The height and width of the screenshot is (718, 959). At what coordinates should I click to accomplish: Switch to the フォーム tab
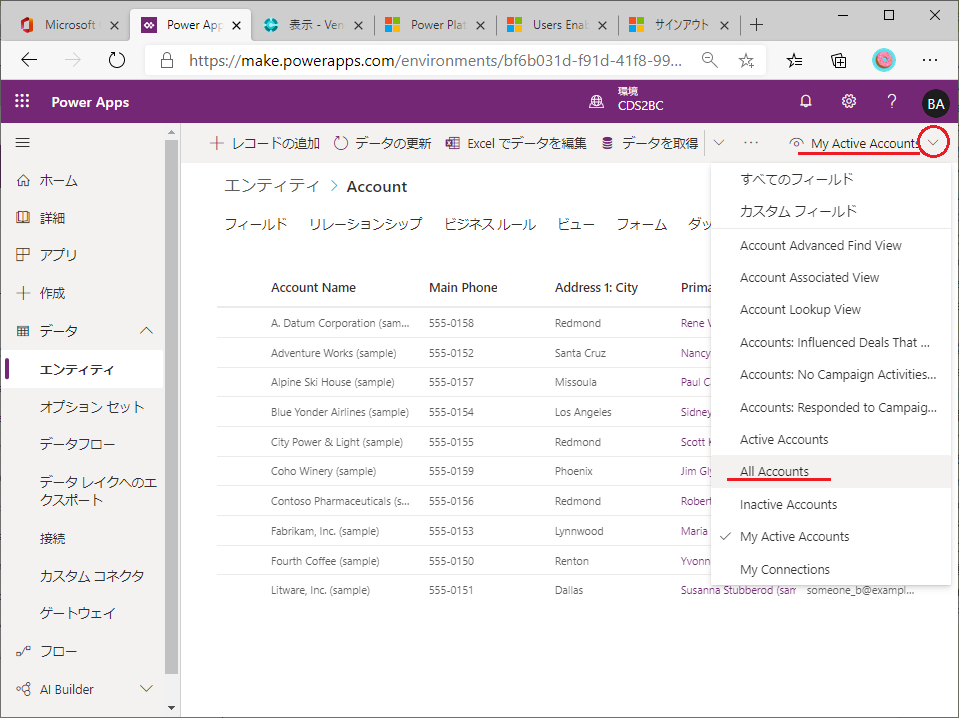pyautogui.click(x=642, y=224)
